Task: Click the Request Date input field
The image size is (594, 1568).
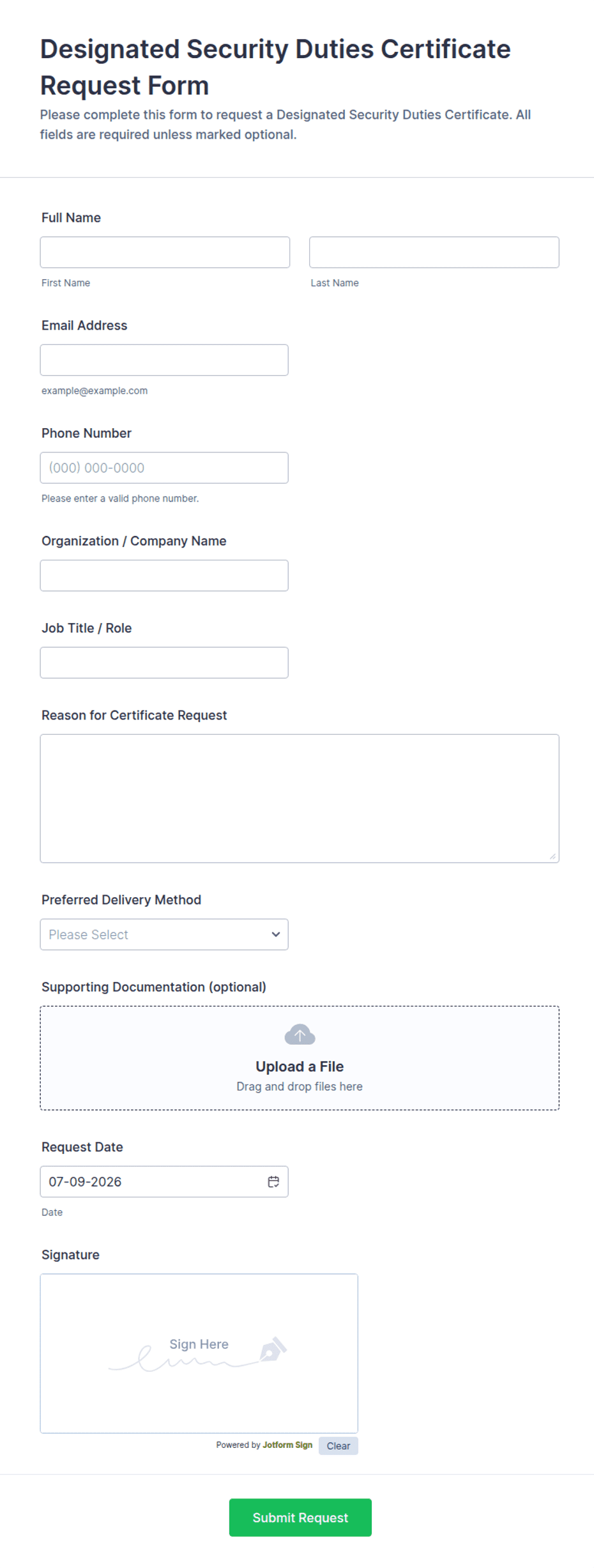Action: [x=164, y=1181]
